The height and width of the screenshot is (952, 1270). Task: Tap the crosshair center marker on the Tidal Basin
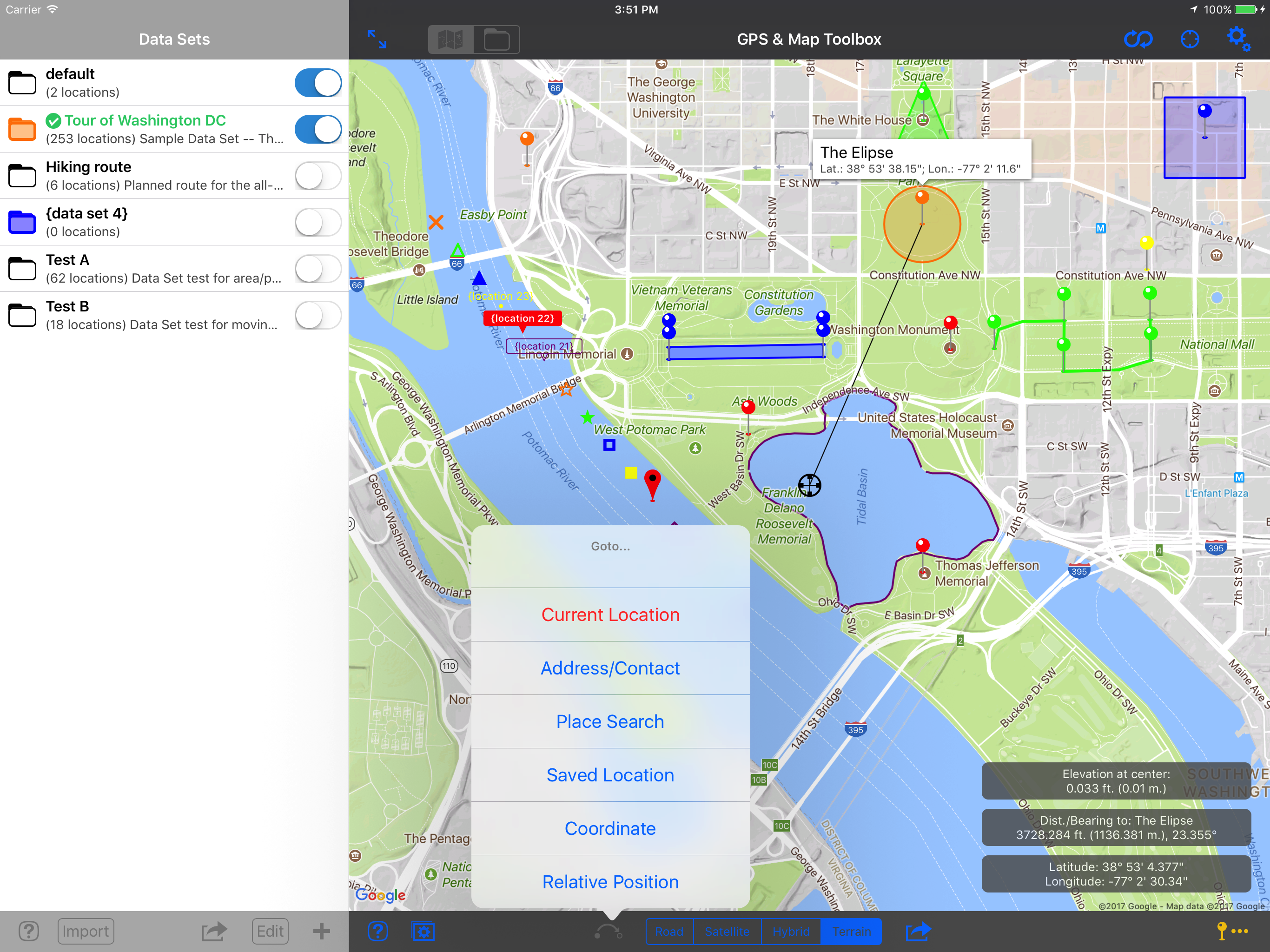(809, 485)
